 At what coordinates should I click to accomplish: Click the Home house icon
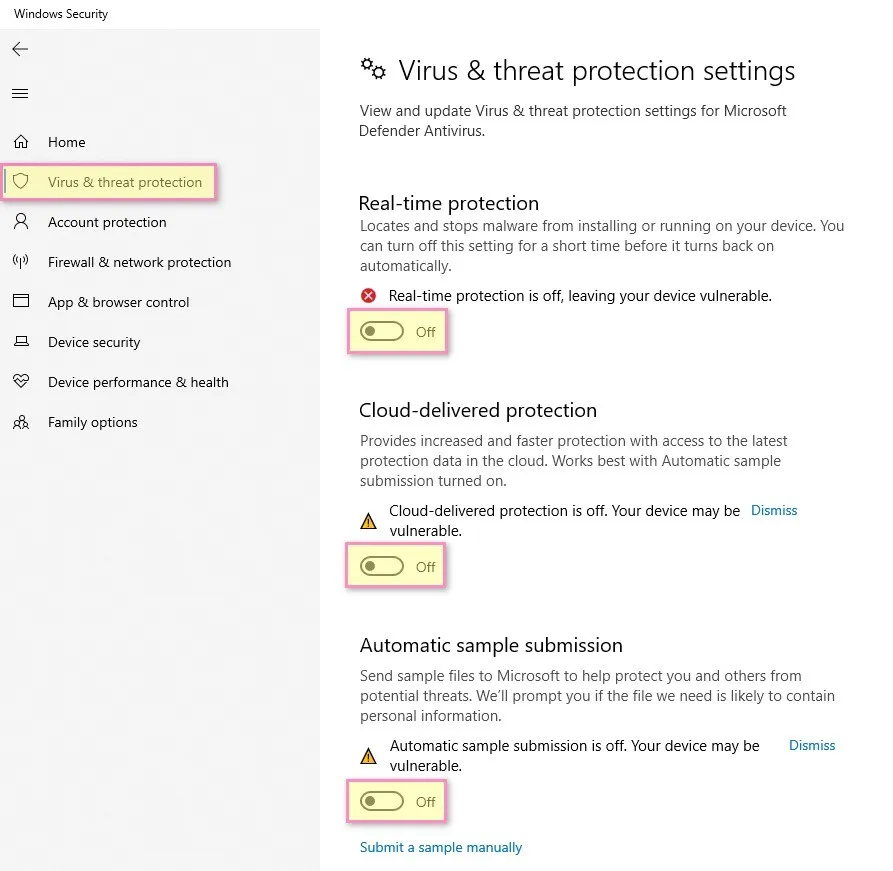[21, 142]
